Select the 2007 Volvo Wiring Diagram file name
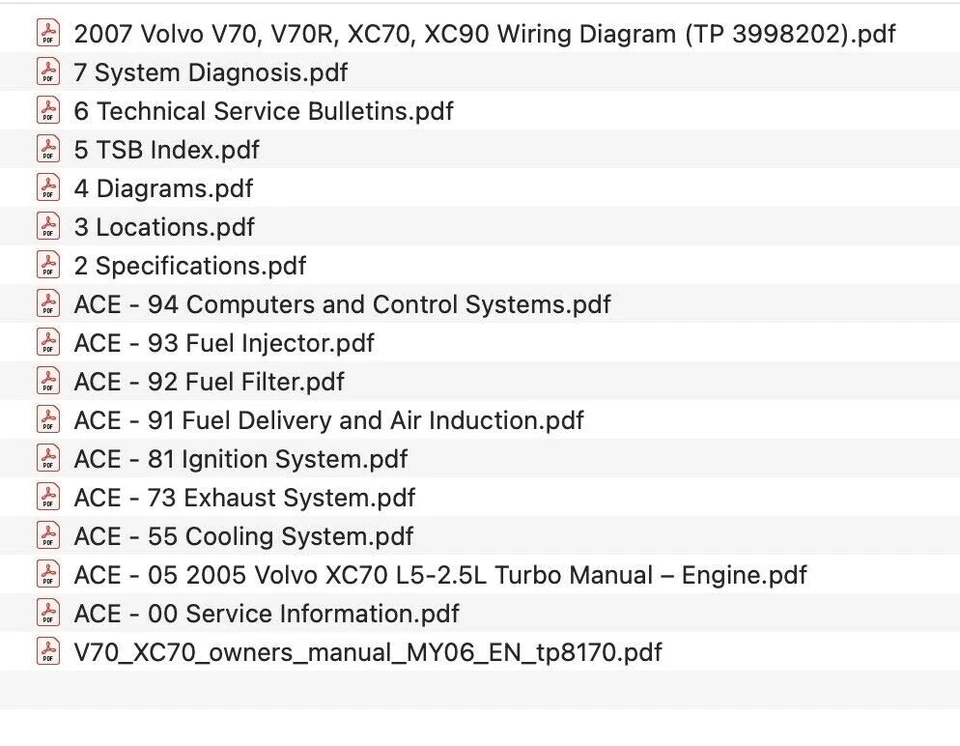This screenshot has width=960, height=746. point(484,33)
